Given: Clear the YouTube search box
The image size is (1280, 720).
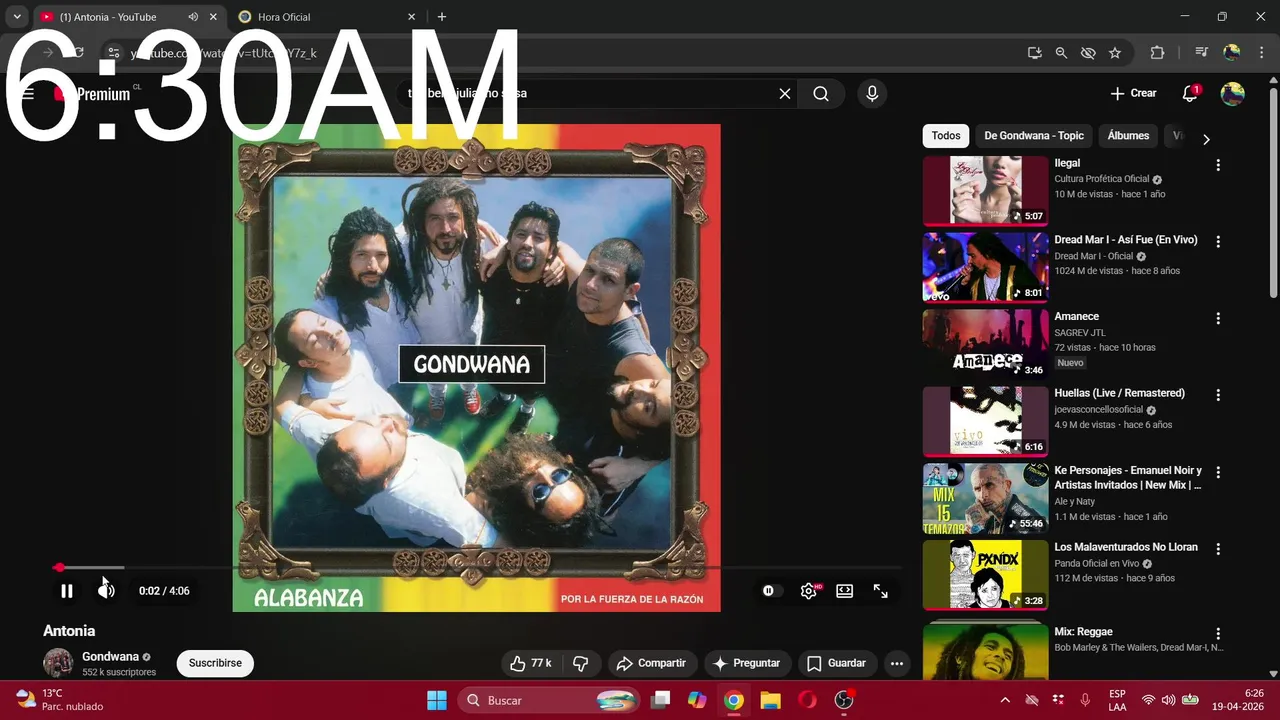Looking at the screenshot, I should click(x=785, y=94).
